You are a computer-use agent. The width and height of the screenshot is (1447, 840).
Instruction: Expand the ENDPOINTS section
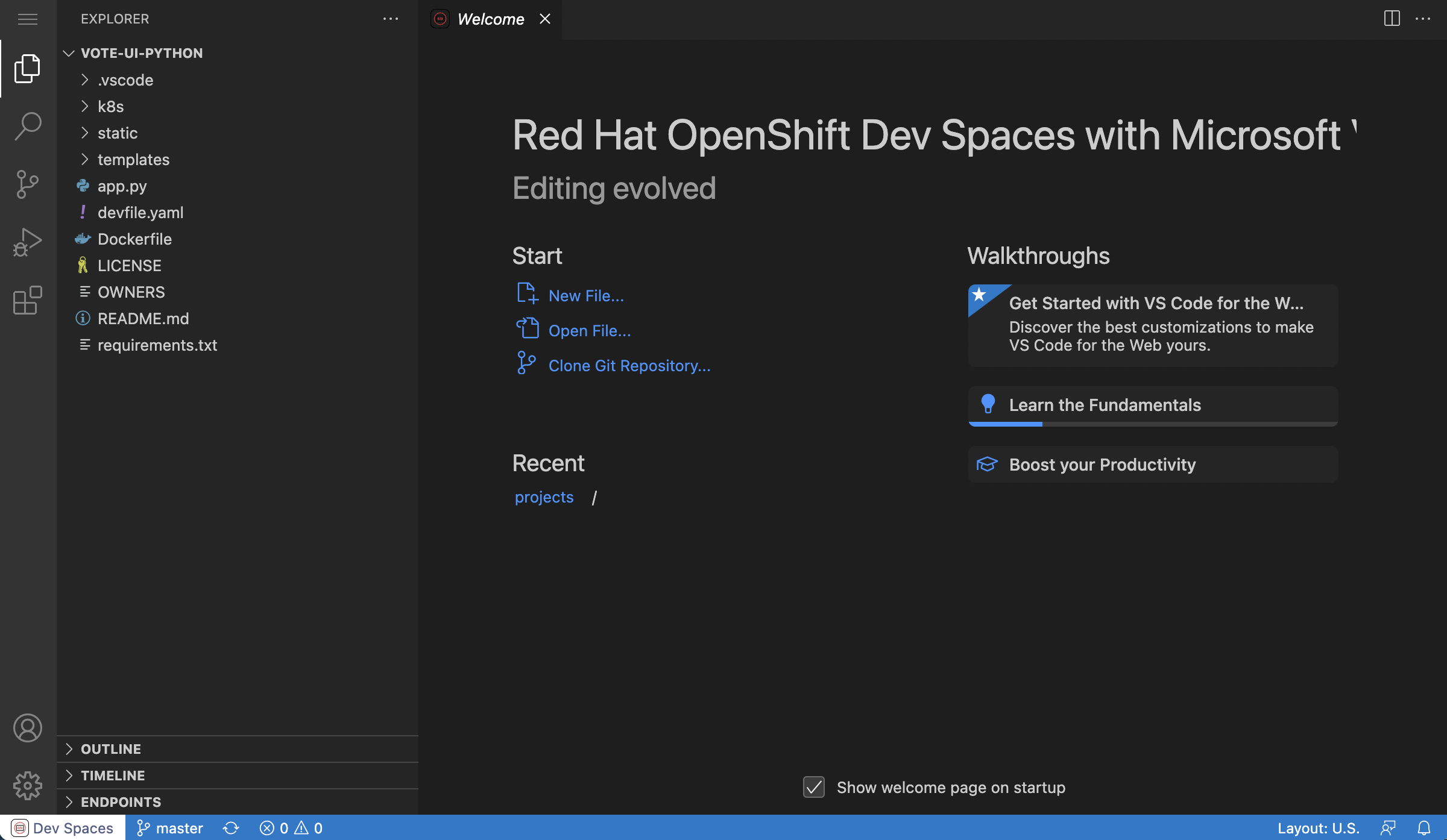tap(238, 802)
